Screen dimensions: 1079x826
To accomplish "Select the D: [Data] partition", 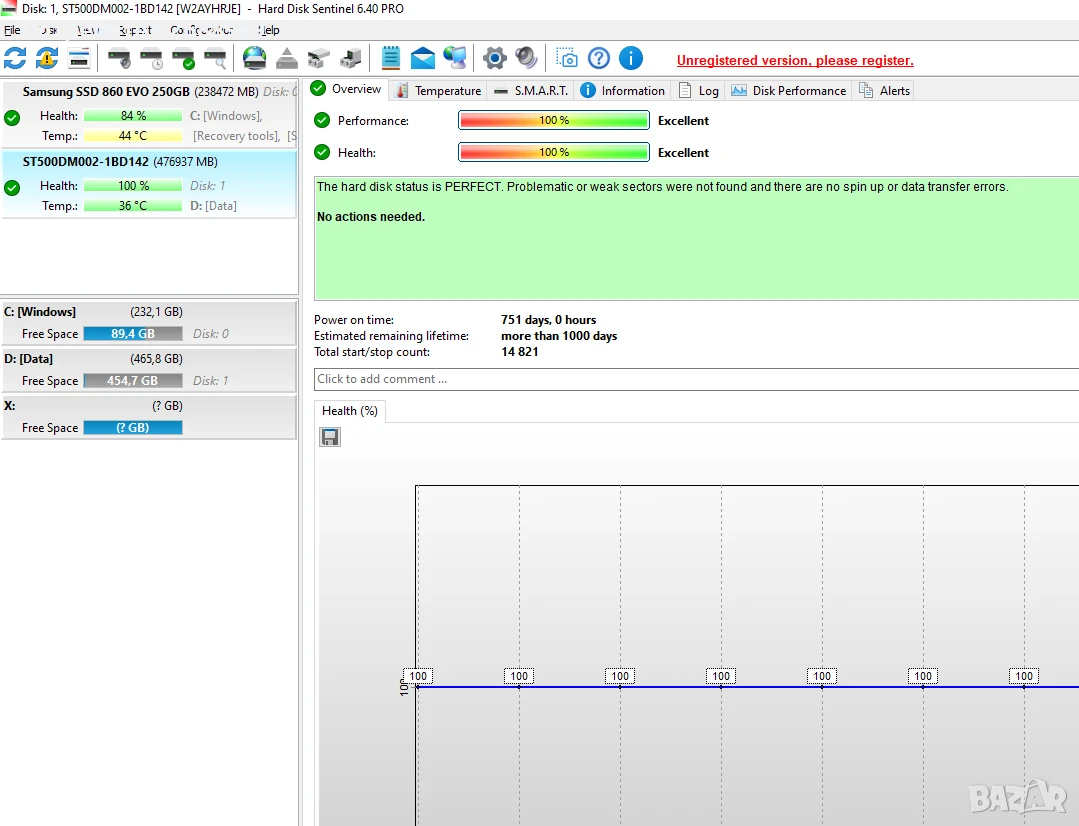I will pyautogui.click(x=149, y=370).
